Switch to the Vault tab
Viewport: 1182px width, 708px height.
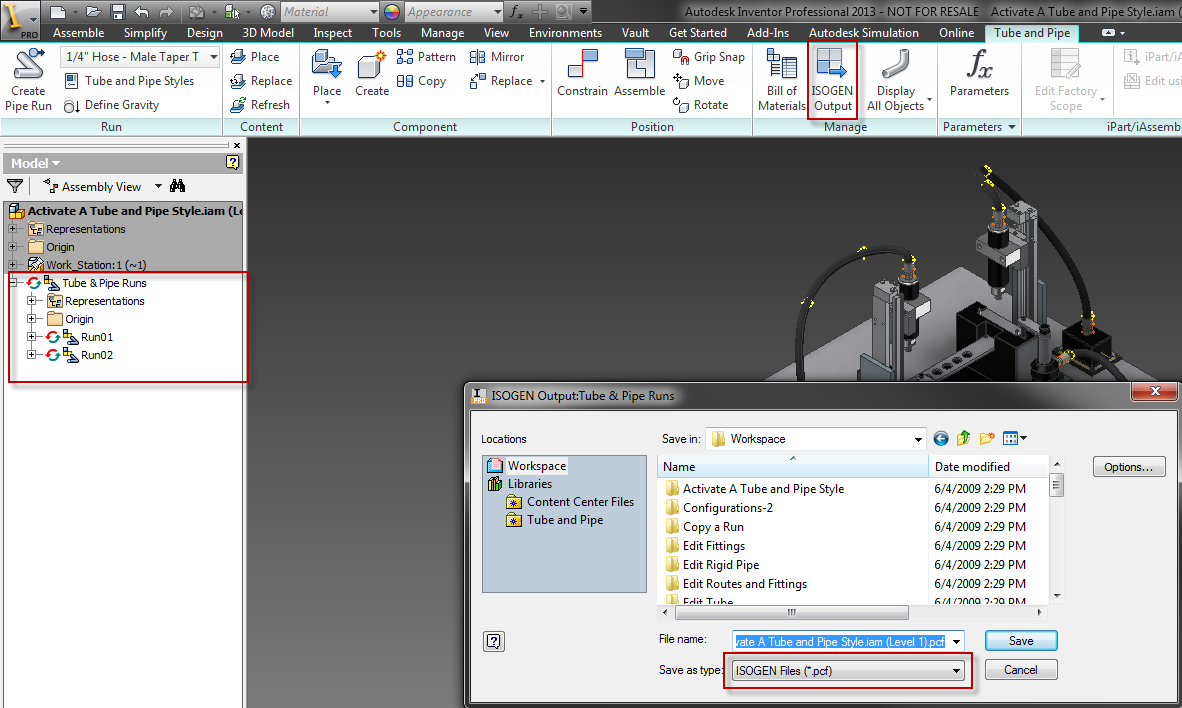click(x=635, y=32)
